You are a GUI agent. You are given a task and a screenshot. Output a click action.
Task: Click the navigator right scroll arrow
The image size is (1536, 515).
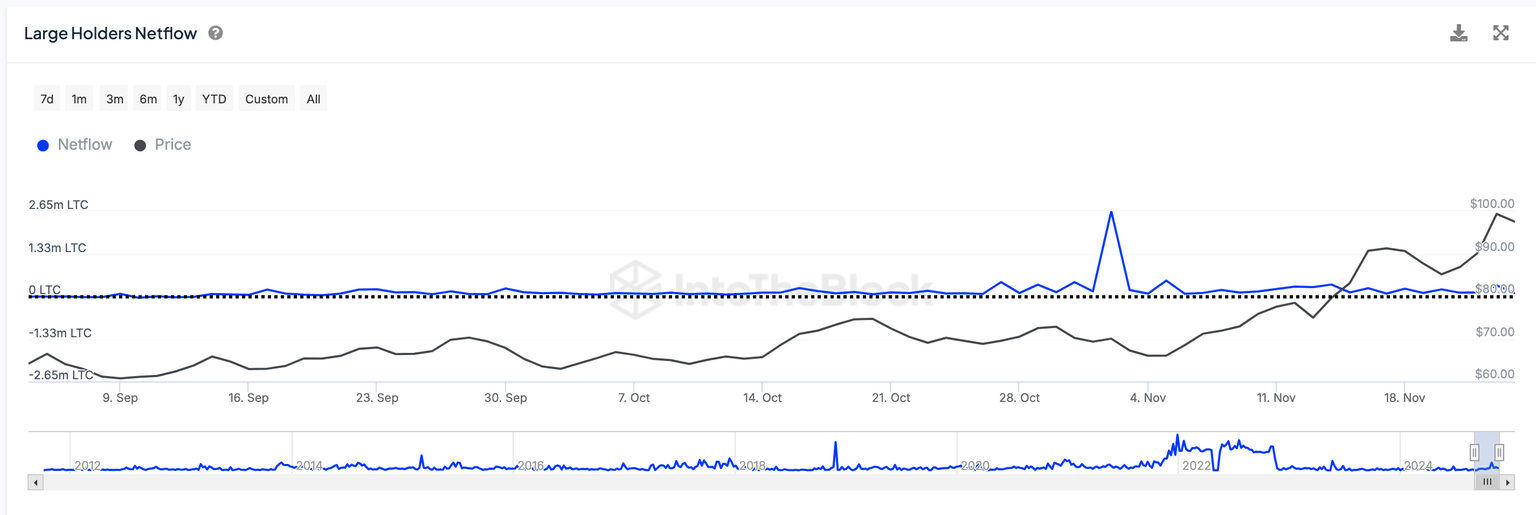tap(1508, 482)
